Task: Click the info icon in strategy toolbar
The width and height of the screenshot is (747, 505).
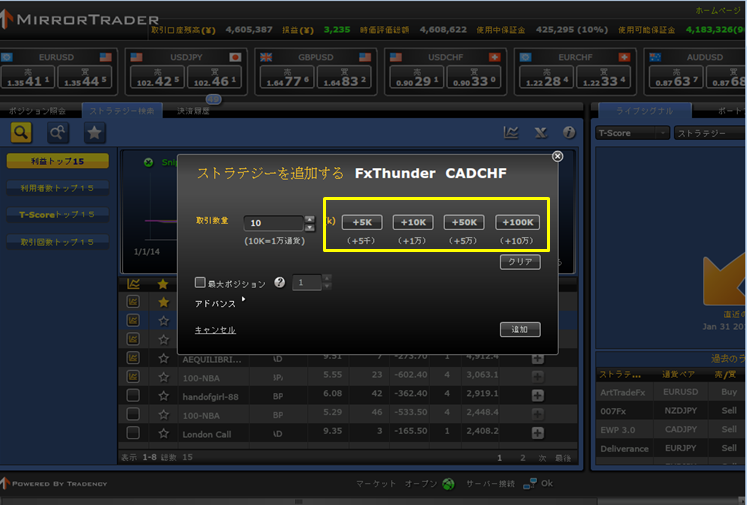Action: pos(569,132)
